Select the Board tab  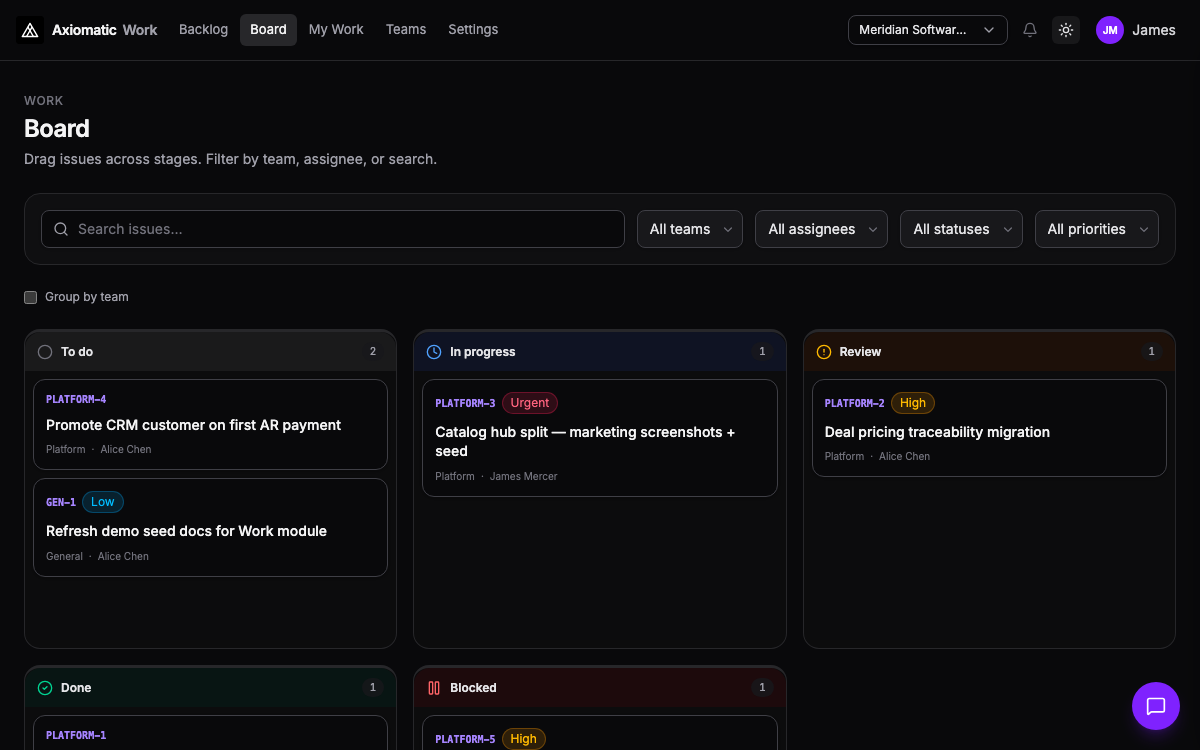point(268,30)
